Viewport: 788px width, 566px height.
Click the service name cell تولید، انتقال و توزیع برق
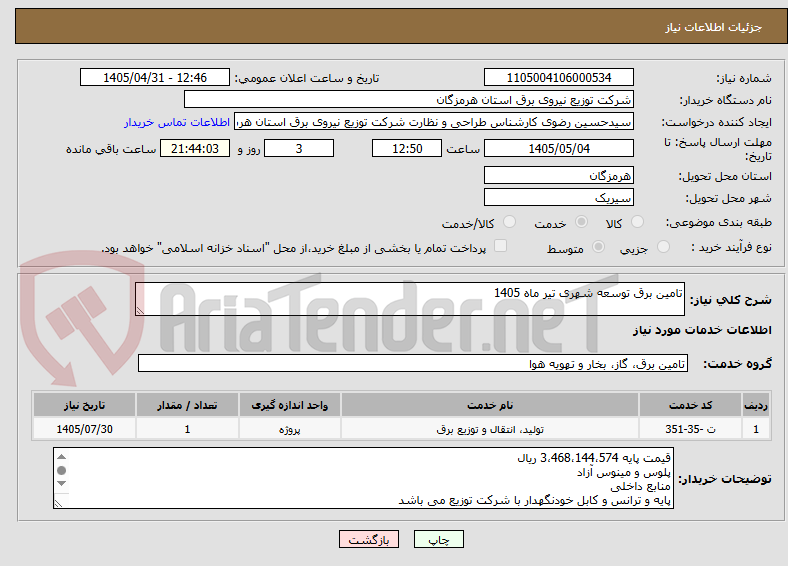coord(490,429)
